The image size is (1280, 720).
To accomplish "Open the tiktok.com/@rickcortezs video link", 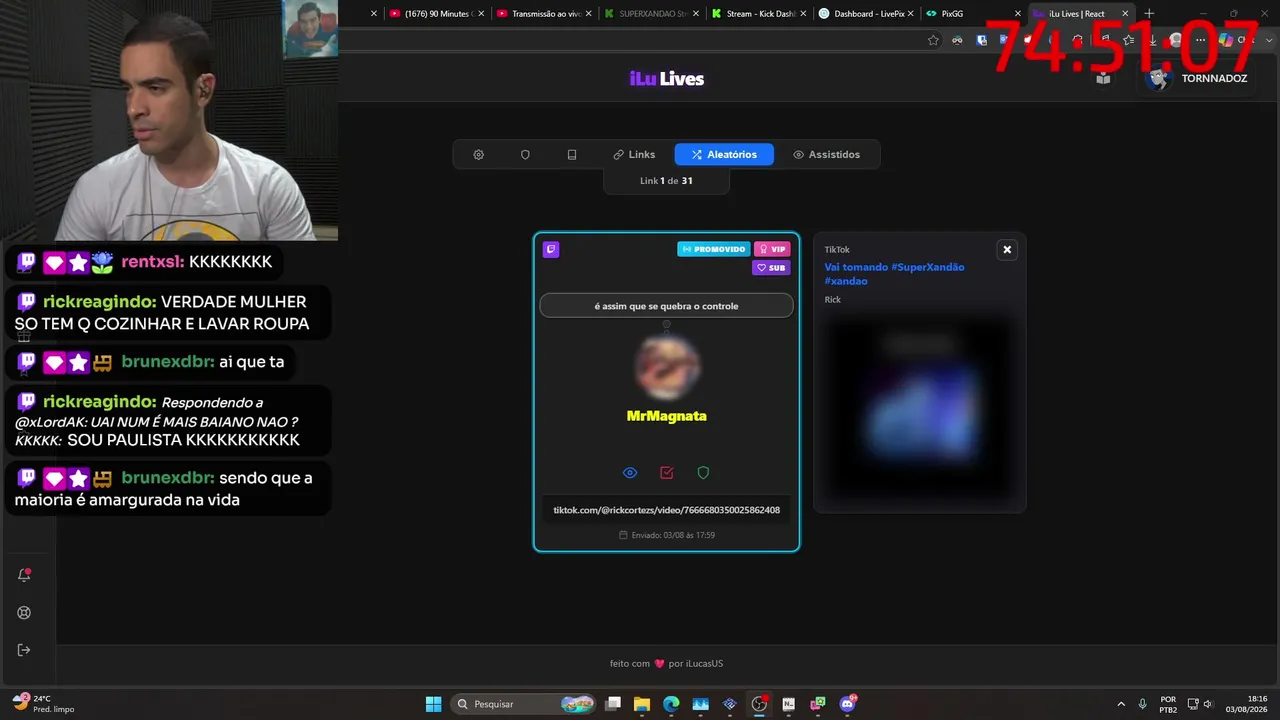I will [666, 510].
